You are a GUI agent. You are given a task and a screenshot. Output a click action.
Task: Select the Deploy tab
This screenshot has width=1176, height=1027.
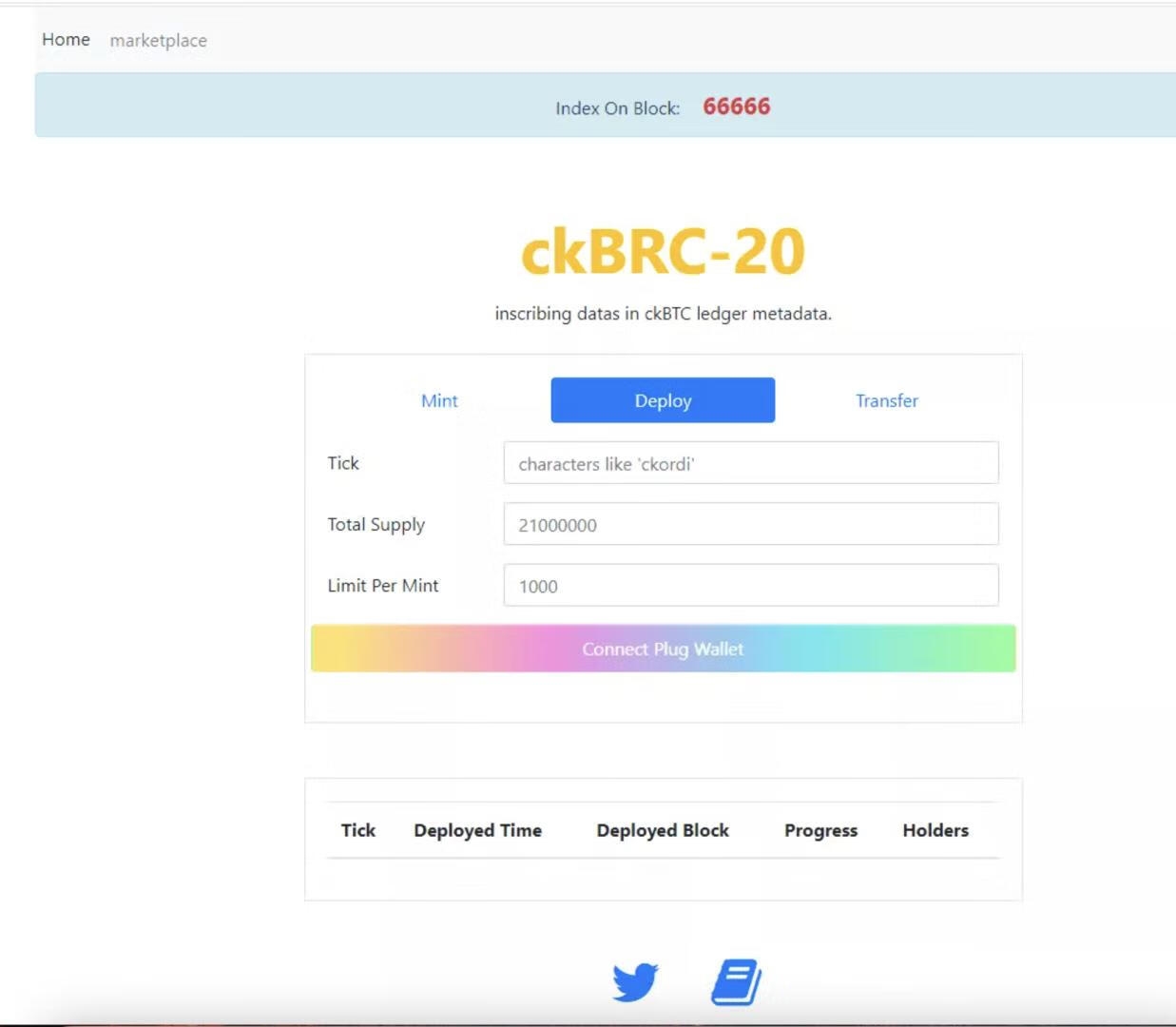tap(663, 400)
